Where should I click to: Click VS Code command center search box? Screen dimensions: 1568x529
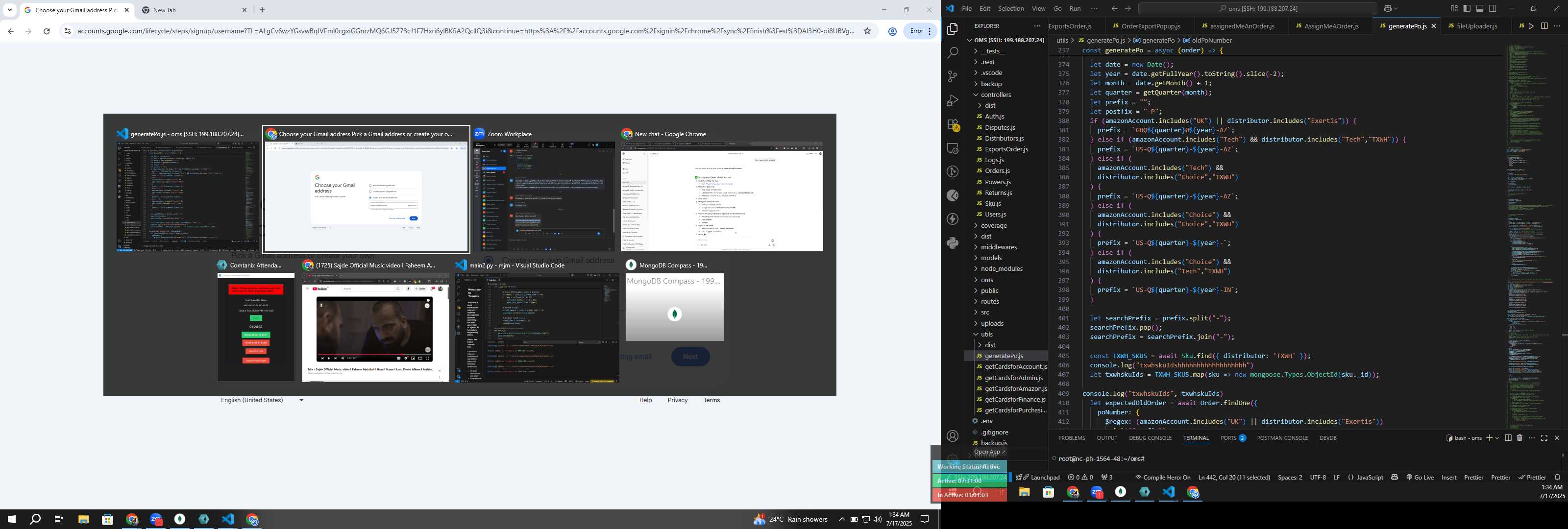pos(1257,8)
